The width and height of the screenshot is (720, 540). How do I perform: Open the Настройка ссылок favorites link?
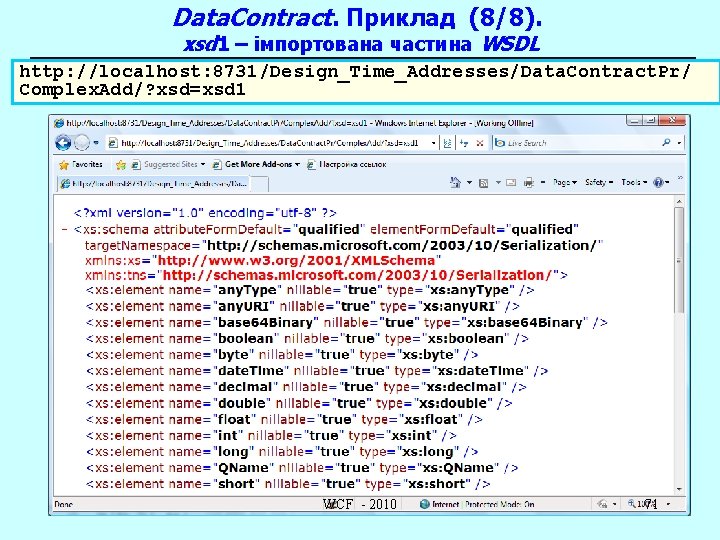point(347,164)
